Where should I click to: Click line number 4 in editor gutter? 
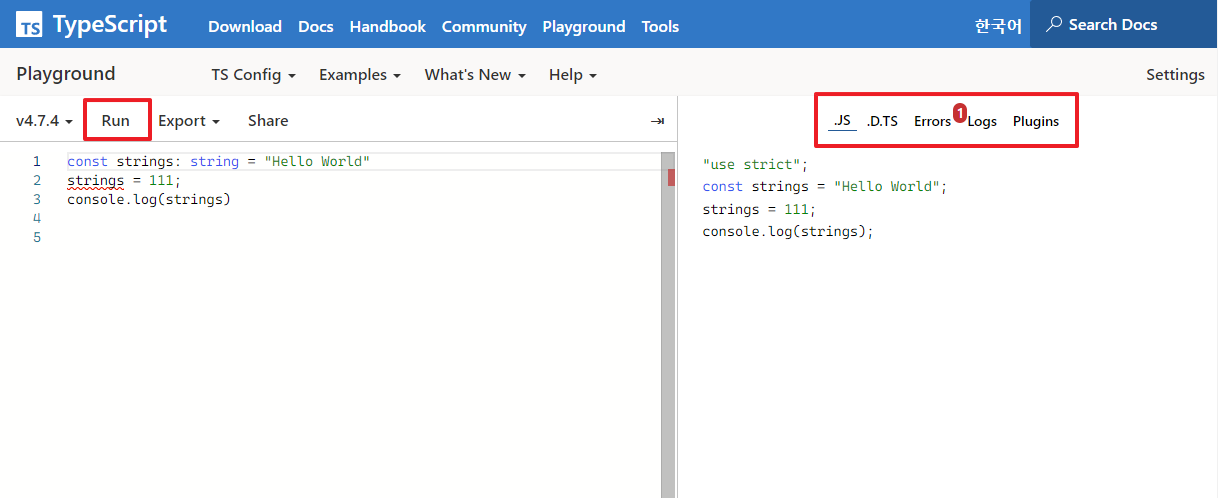click(x=37, y=218)
